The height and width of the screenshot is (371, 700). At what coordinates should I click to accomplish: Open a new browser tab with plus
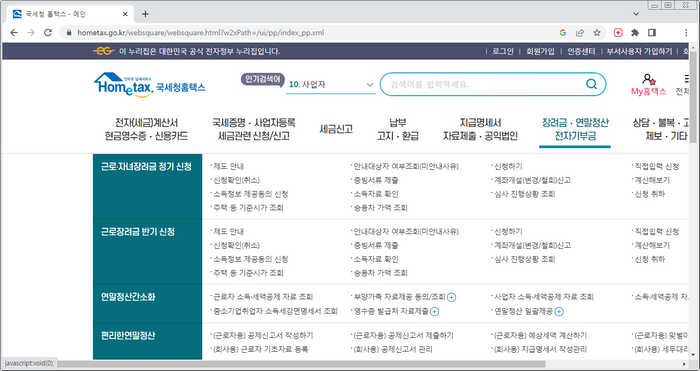(x=145, y=14)
